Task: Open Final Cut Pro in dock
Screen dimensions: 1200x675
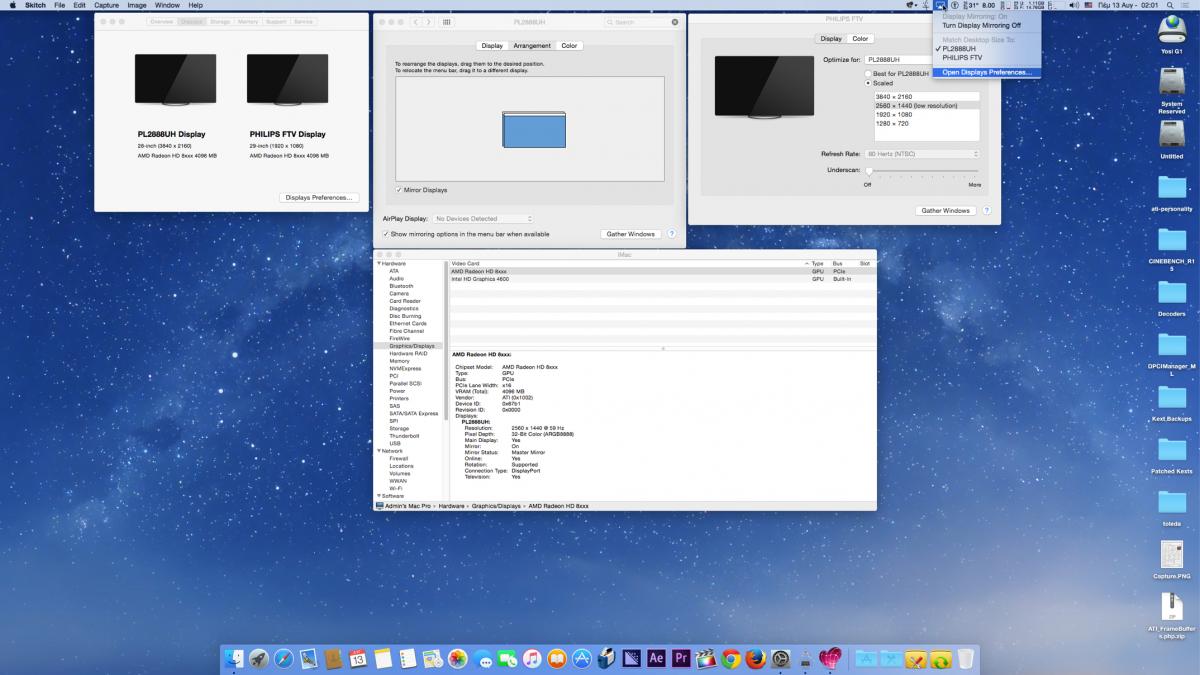Action: (x=706, y=659)
